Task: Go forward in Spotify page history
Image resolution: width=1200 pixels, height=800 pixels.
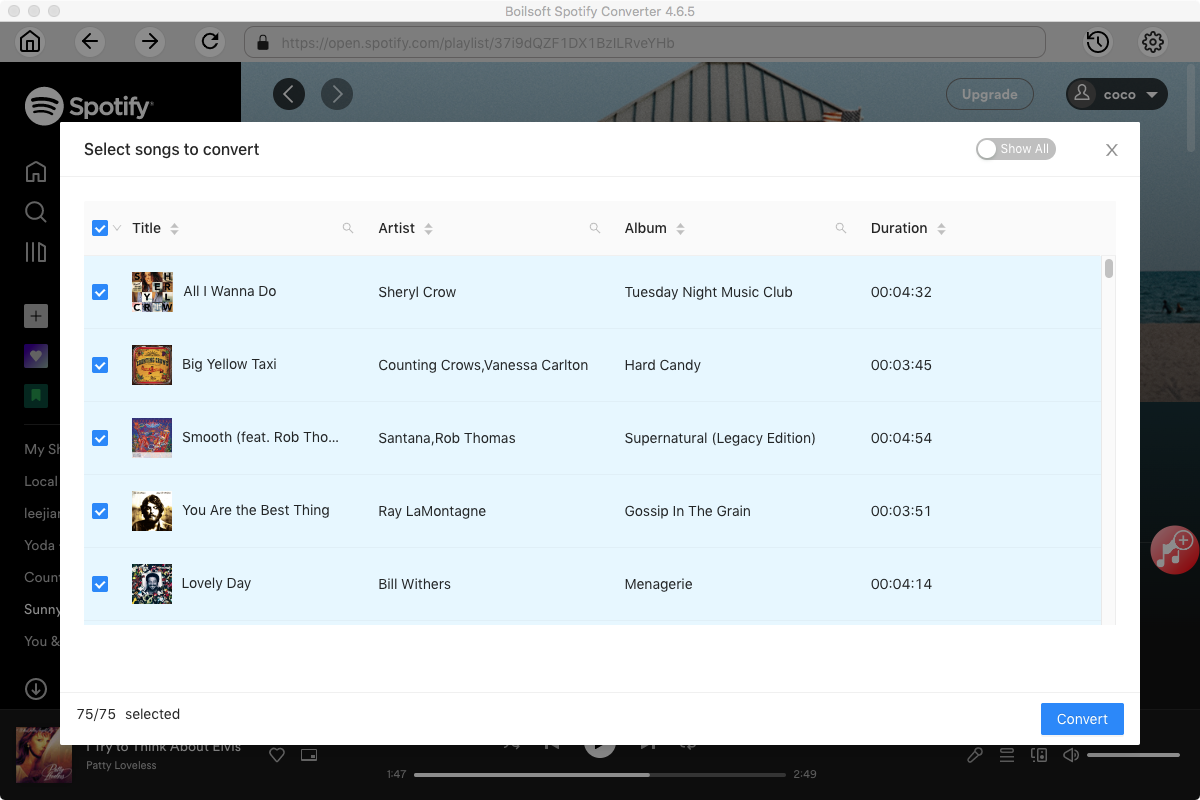Action: (337, 94)
